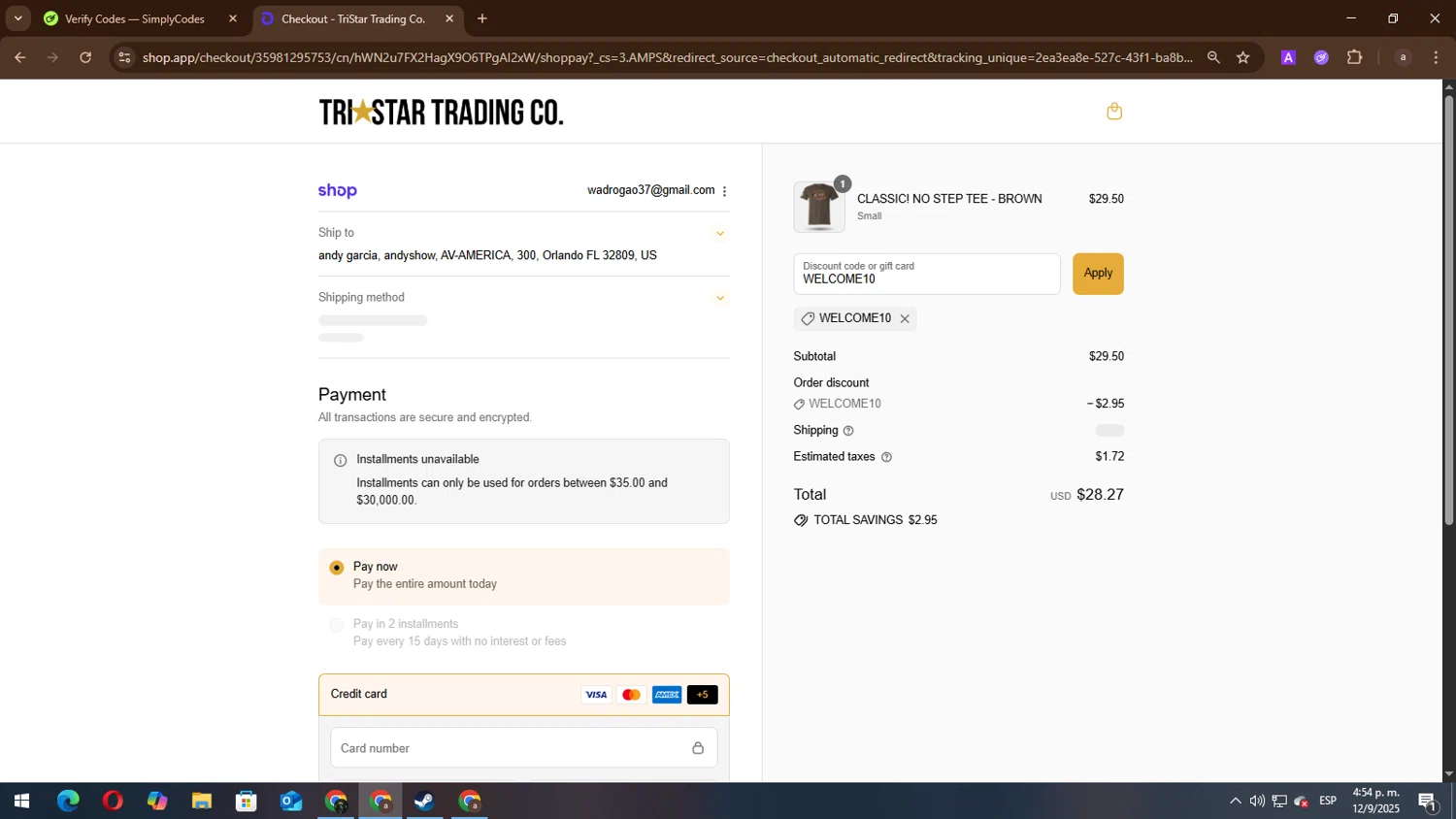Switch to Checkout - TriStar Trading Co. tab
The width and height of the screenshot is (1456, 819).
pos(353,18)
